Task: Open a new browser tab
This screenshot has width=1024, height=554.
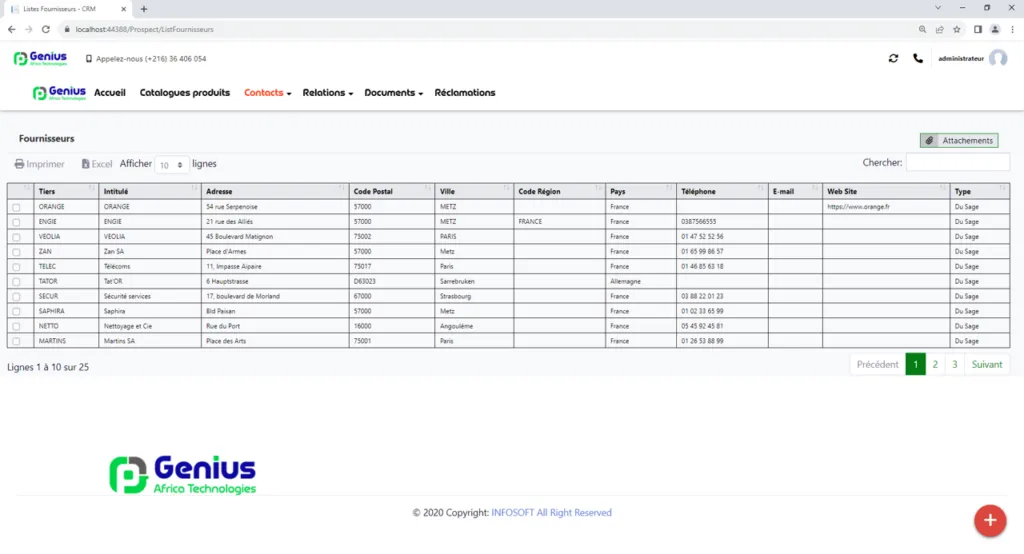Action: coord(144,9)
